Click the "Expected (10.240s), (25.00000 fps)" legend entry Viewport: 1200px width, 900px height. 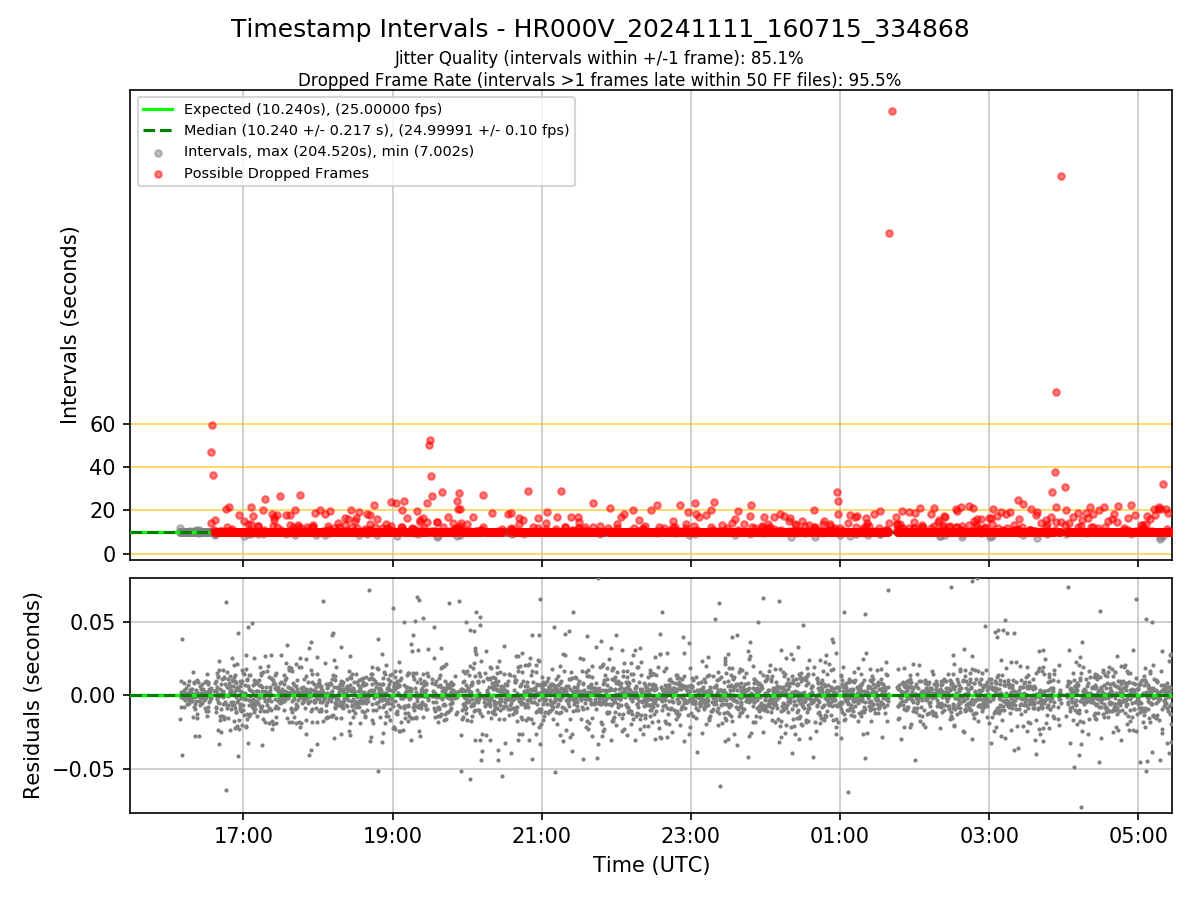pyautogui.click(x=313, y=109)
